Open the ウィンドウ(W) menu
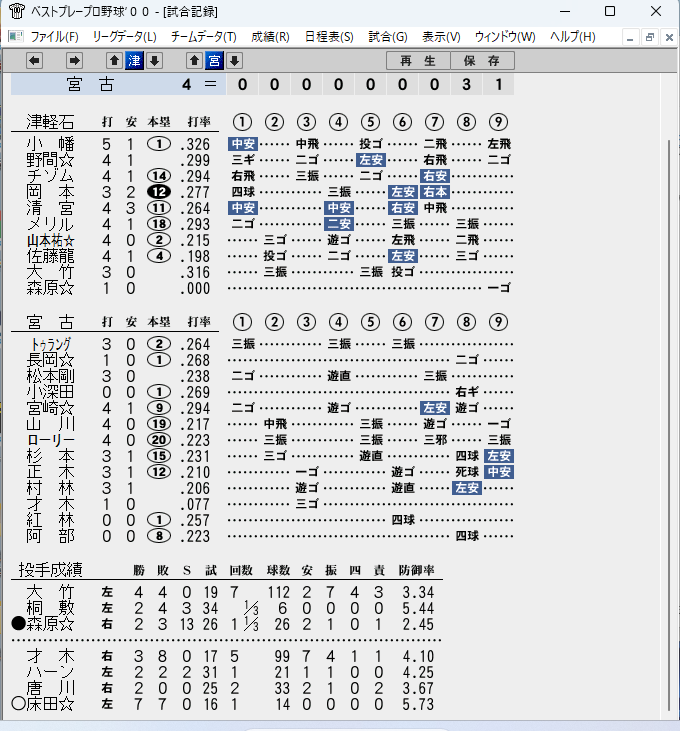 [505, 36]
